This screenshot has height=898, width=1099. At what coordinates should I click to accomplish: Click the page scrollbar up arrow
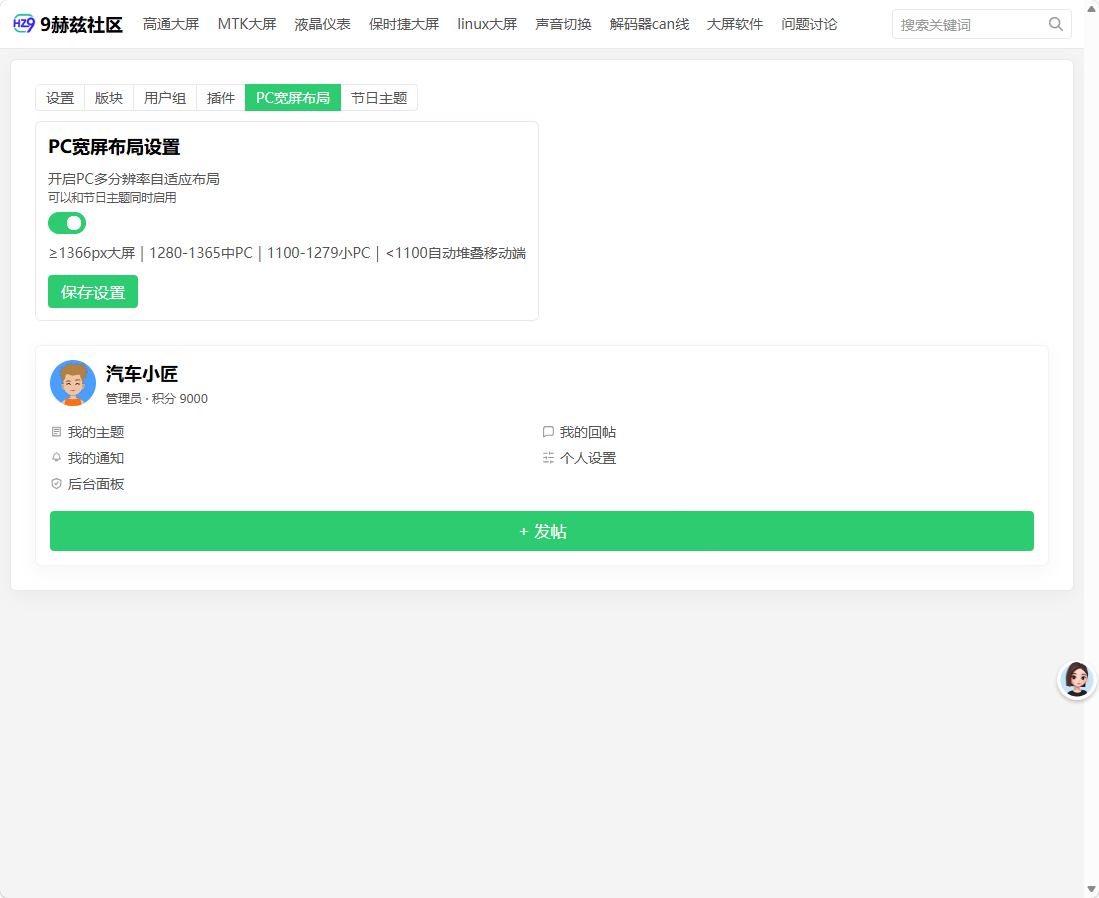click(x=1091, y=8)
